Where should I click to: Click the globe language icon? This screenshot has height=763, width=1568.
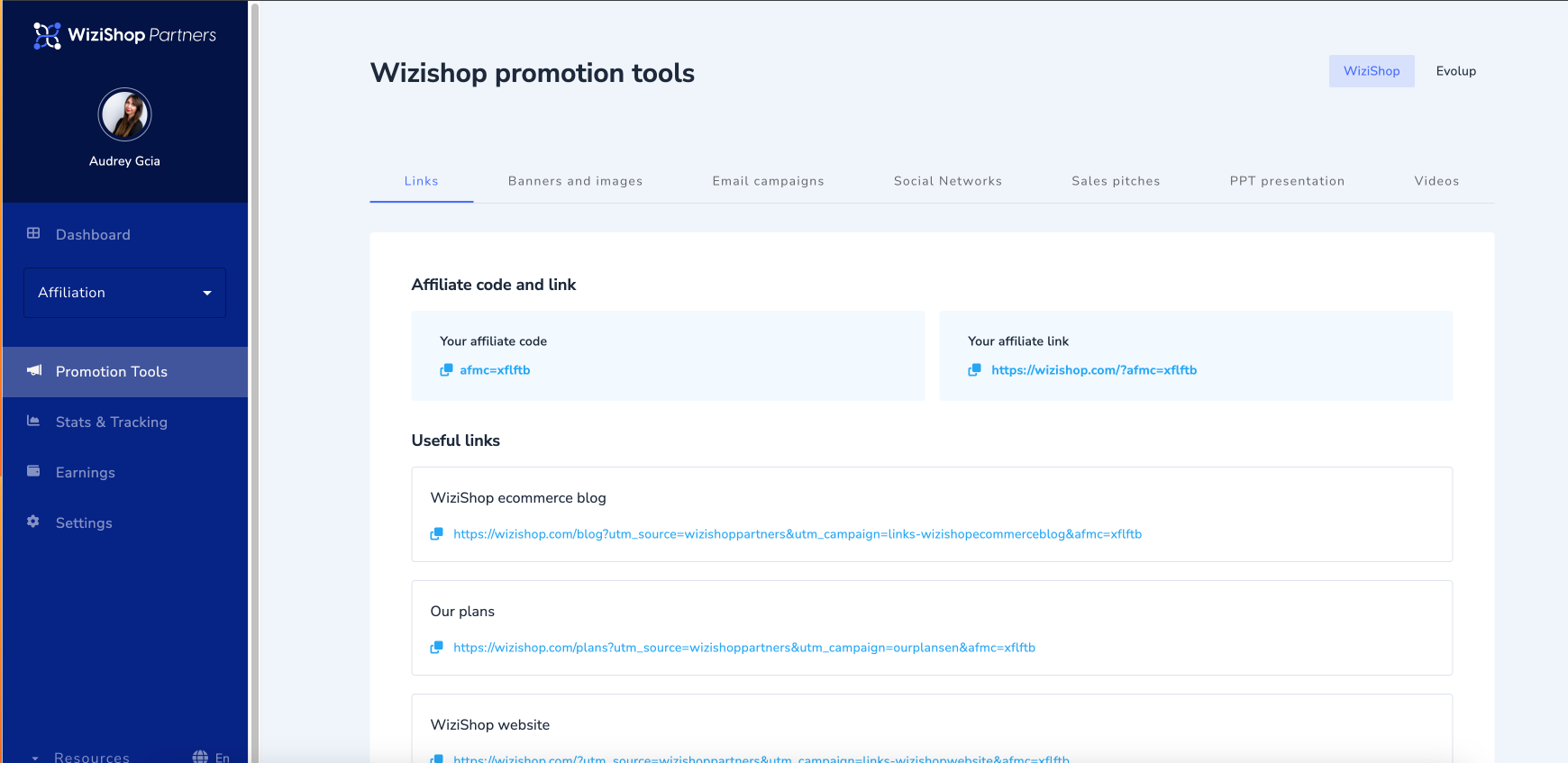coord(200,757)
